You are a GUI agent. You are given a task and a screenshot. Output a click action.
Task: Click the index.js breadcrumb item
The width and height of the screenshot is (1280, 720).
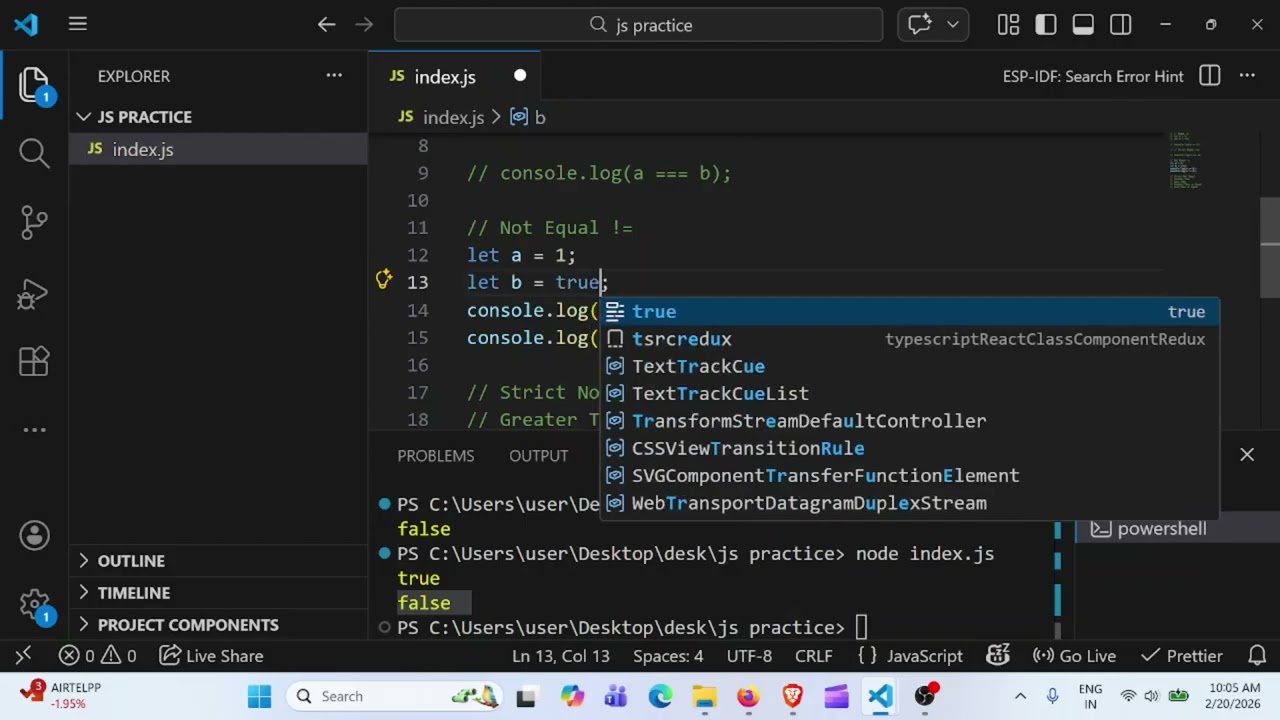click(x=441, y=118)
